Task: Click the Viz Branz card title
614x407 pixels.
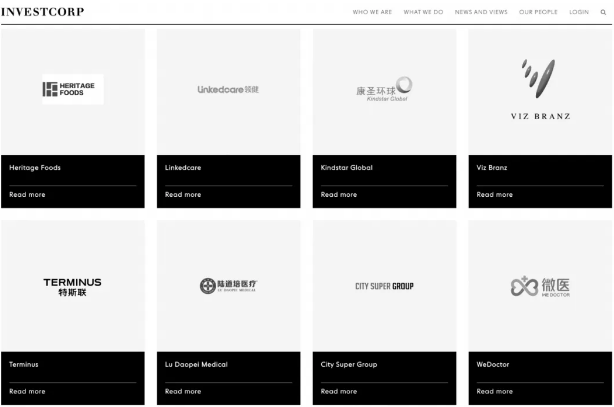Action: (x=492, y=168)
